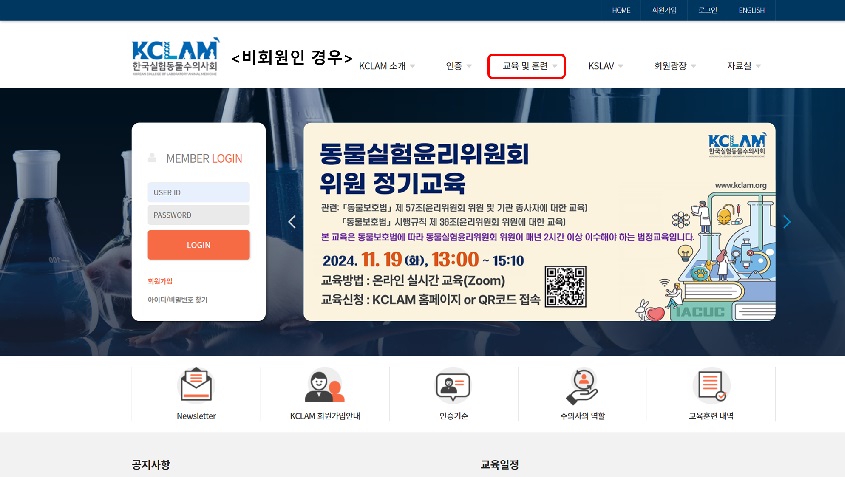Open the KSLAV dropdown menu
The height and width of the screenshot is (477, 845).
point(605,66)
